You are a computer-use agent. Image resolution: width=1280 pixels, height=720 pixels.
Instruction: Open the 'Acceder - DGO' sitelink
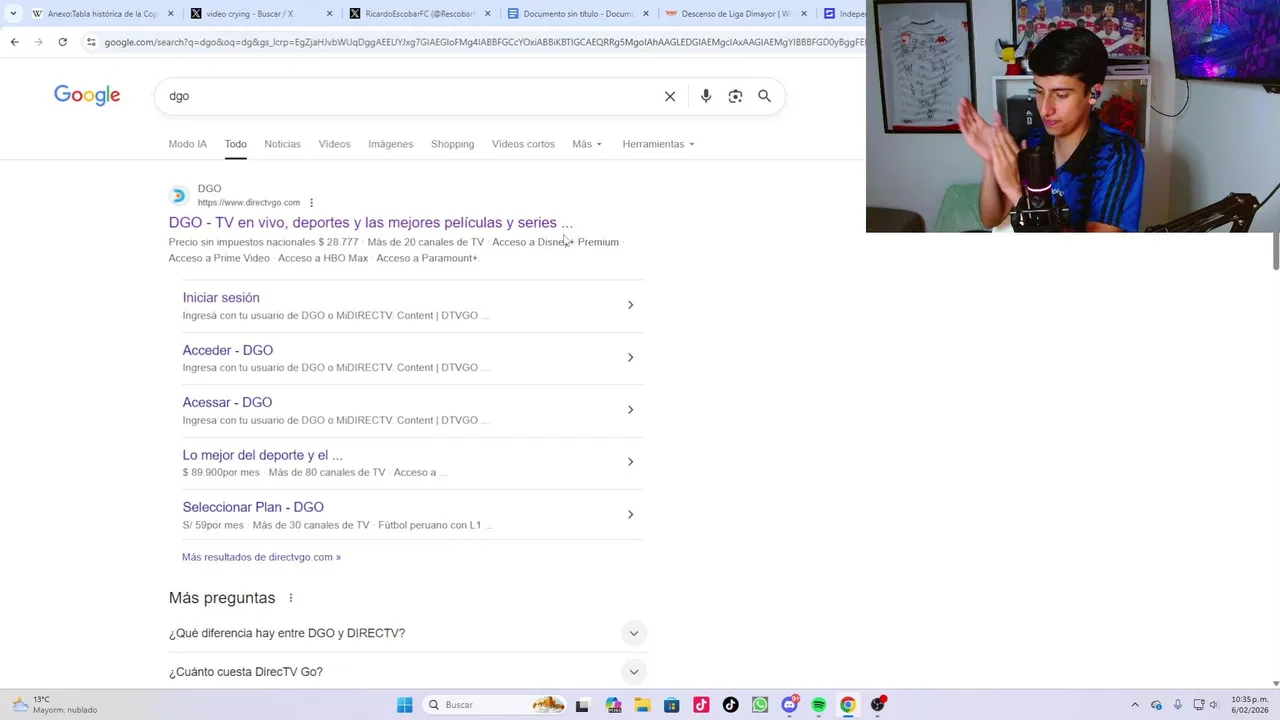pos(227,350)
